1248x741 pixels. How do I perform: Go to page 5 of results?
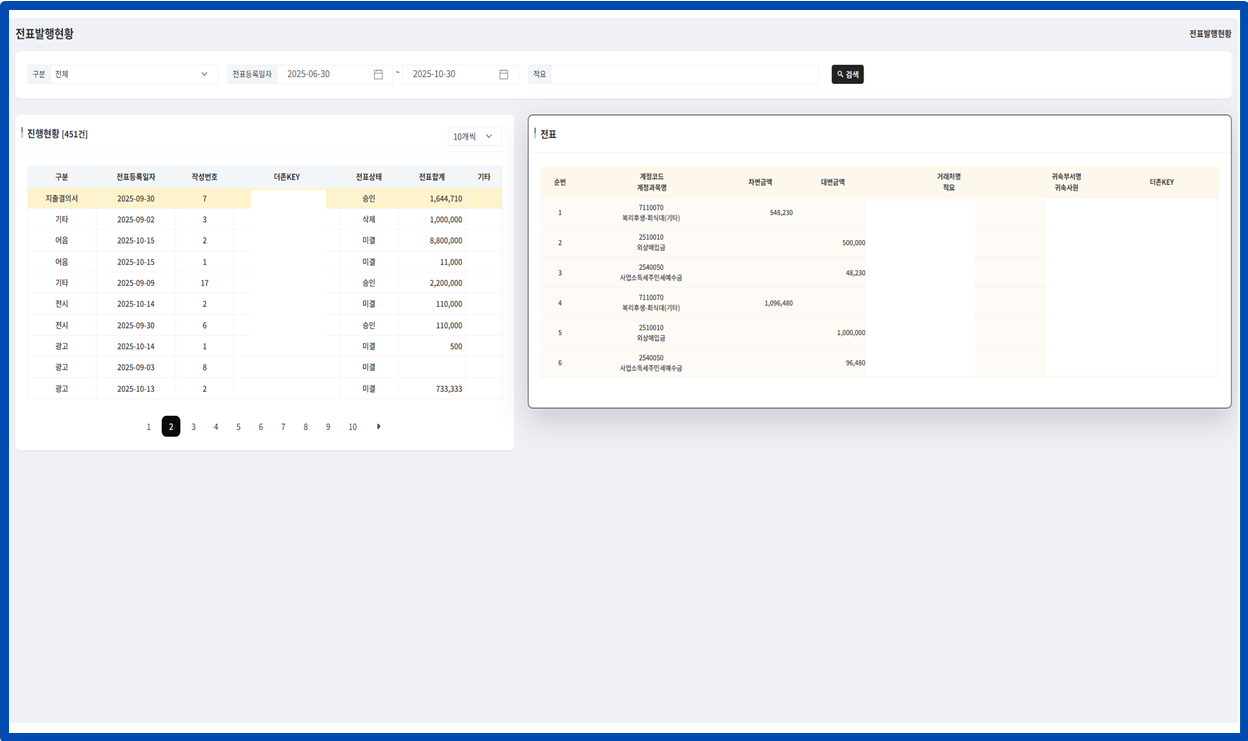tap(238, 427)
